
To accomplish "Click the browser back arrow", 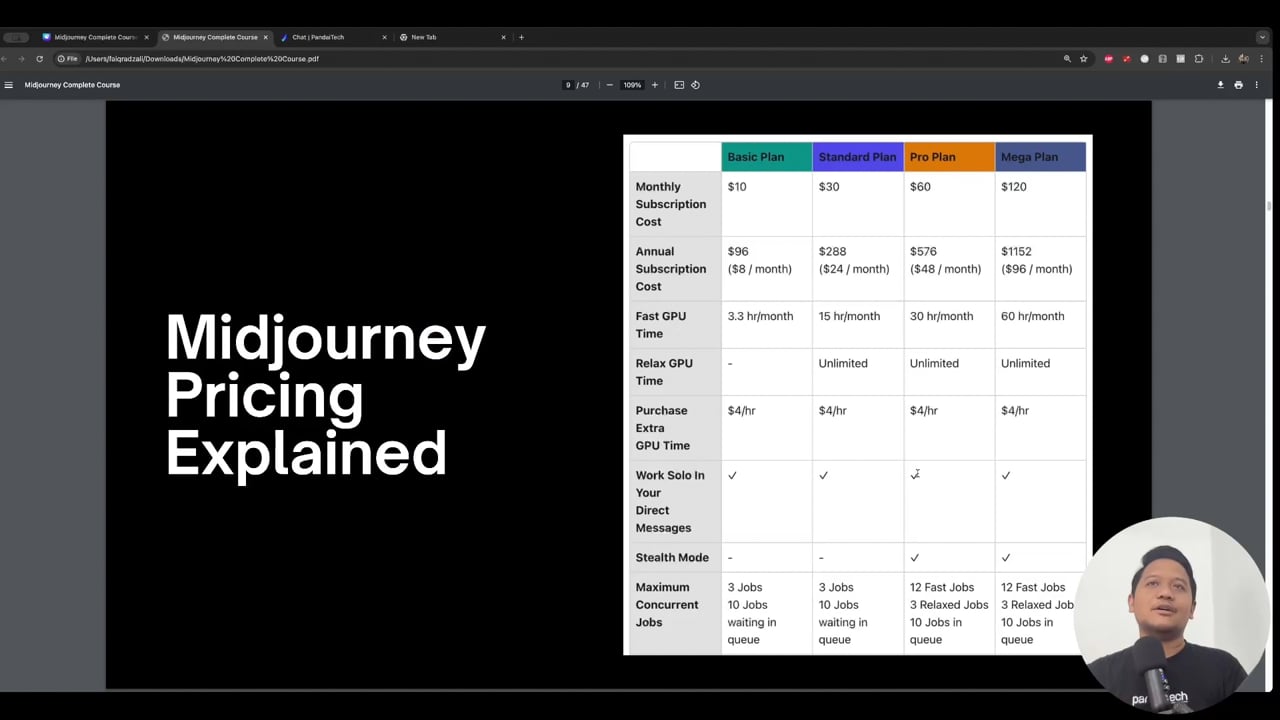I will click(6, 59).
